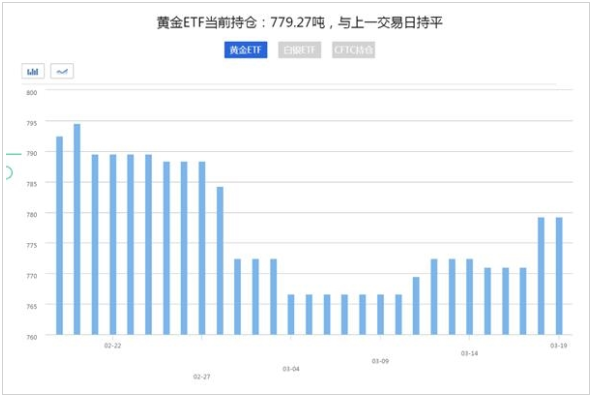
Task: Click the bar above the 02-22 label
Action: (x=113, y=244)
